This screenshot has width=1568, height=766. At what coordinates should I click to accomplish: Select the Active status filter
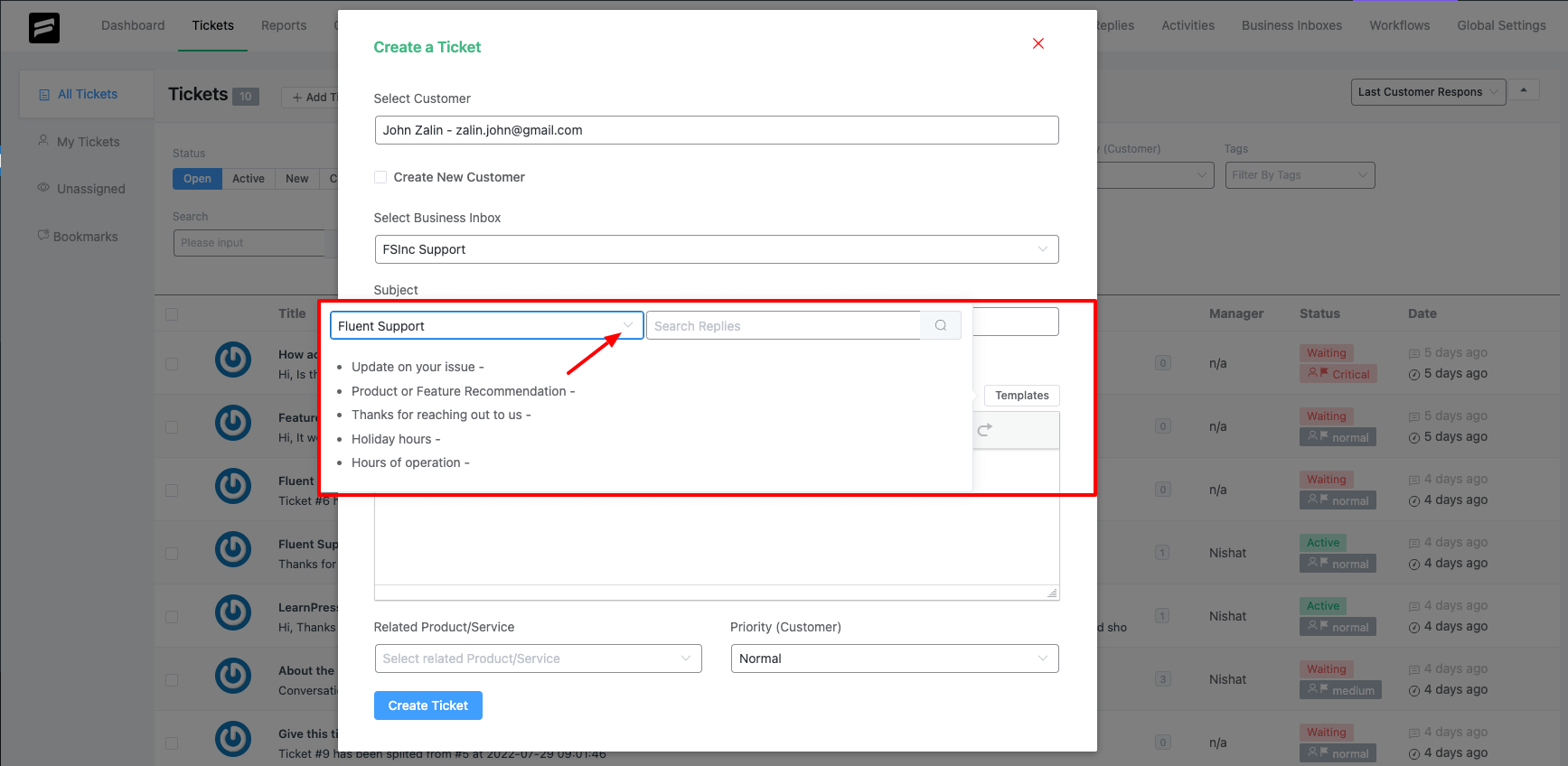pos(249,179)
